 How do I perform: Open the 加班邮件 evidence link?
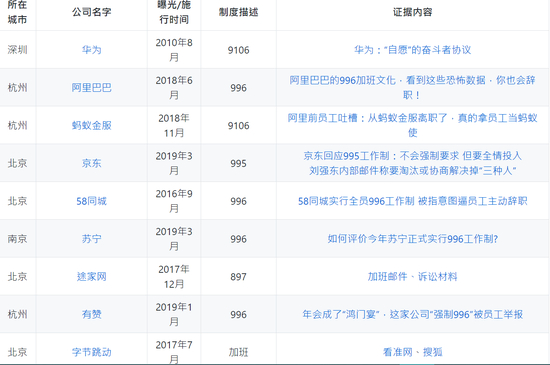[x=387, y=277]
